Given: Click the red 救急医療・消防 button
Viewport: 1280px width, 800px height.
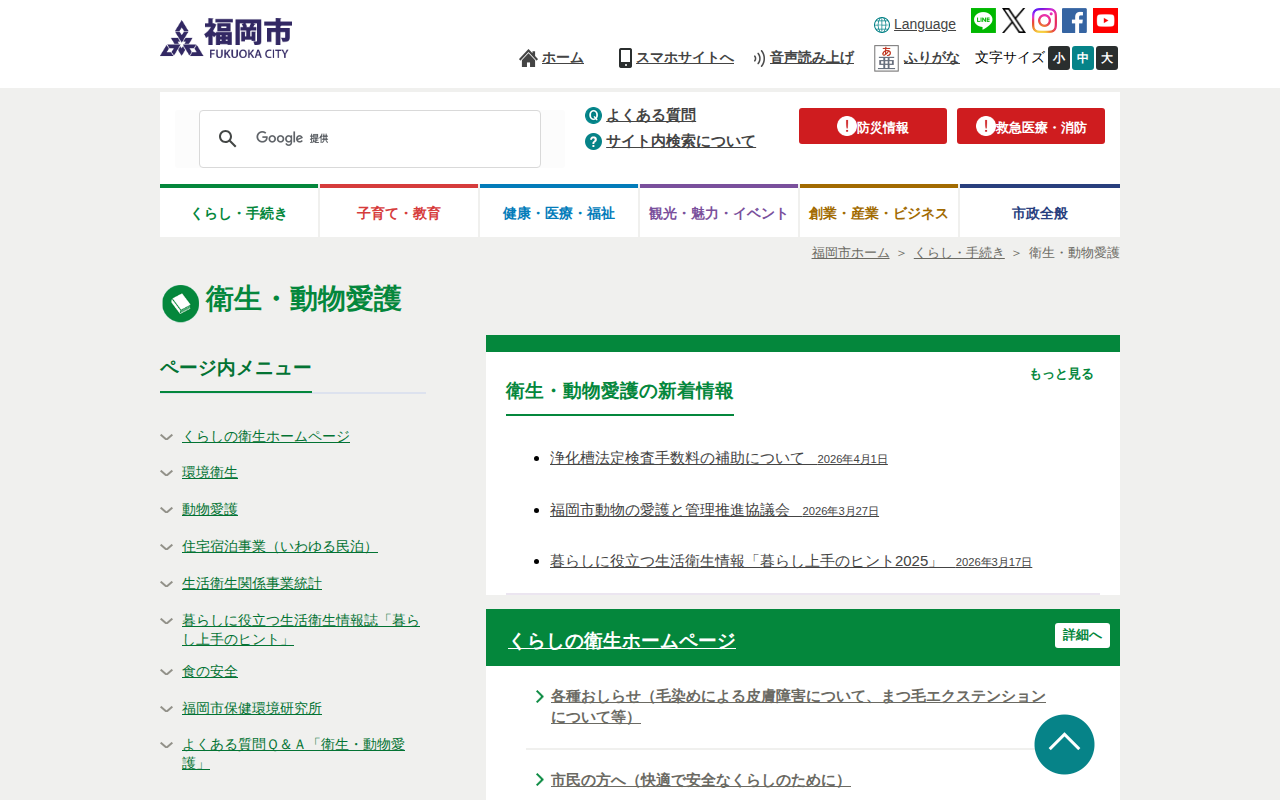Looking at the screenshot, I should coord(1031,126).
